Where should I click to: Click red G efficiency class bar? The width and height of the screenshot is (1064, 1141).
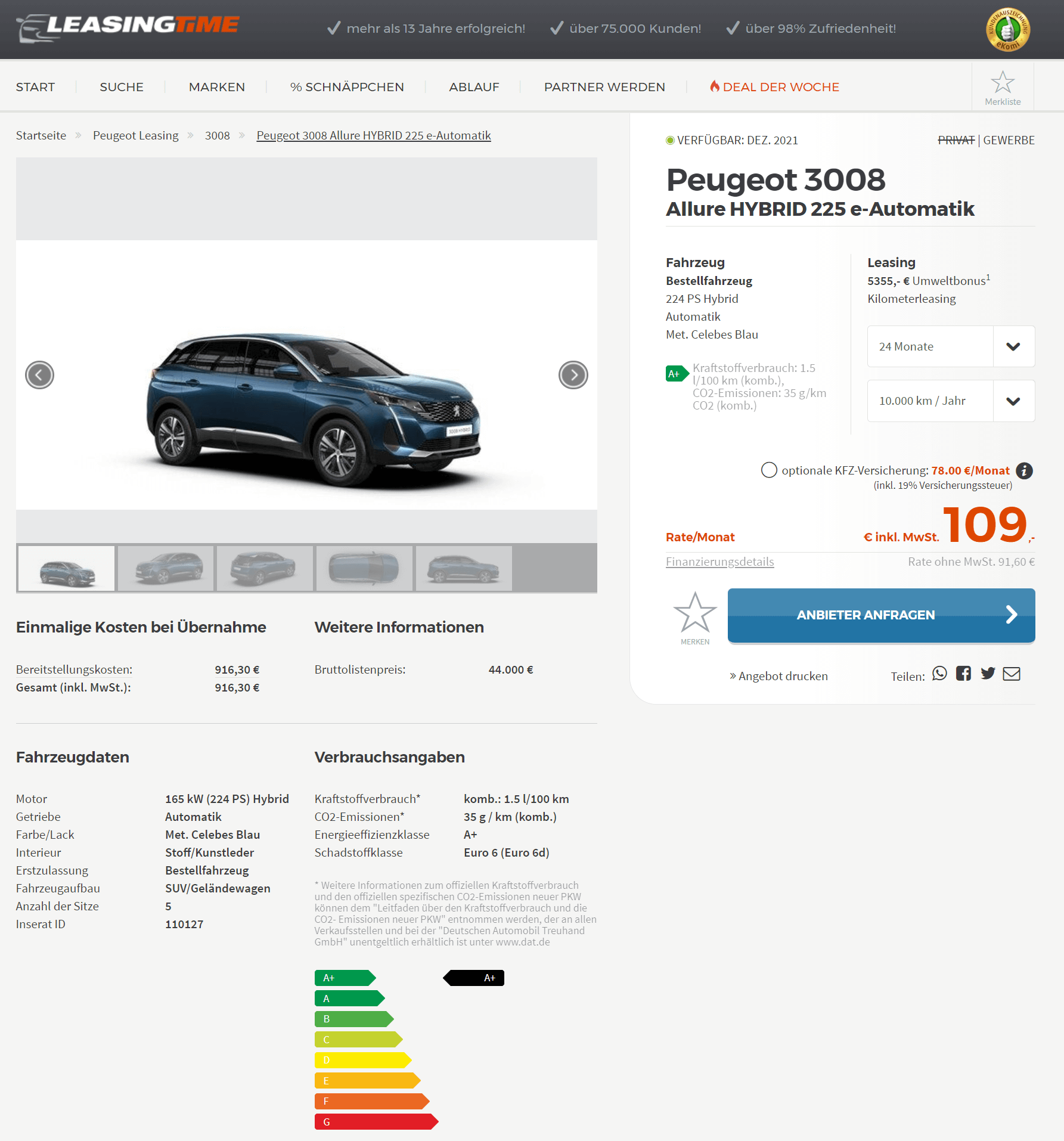[x=377, y=1121]
